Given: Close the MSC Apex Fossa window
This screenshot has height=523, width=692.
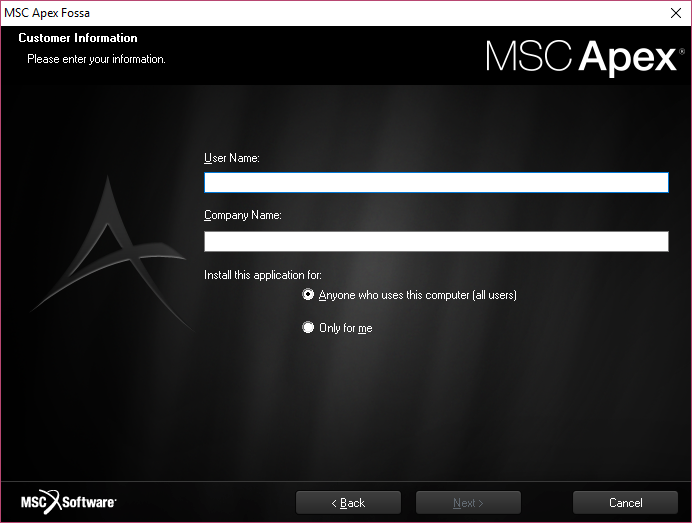Looking at the screenshot, I should click(676, 13).
